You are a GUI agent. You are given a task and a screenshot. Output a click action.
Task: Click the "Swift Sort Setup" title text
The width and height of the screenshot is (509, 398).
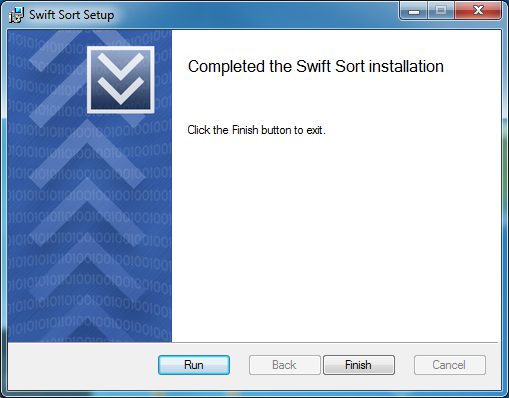click(x=72, y=15)
